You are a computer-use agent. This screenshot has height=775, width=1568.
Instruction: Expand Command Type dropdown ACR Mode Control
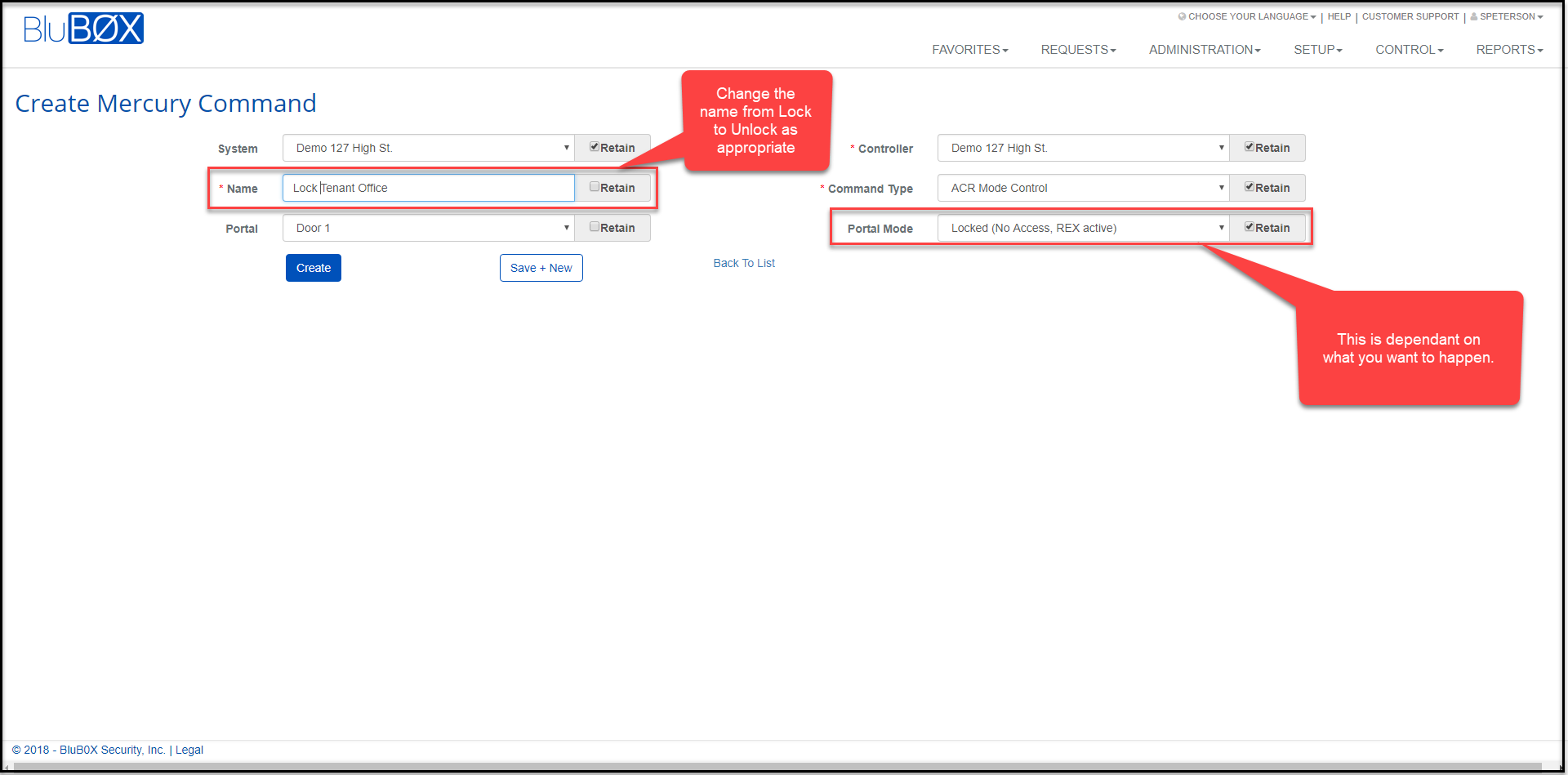coord(1084,188)
